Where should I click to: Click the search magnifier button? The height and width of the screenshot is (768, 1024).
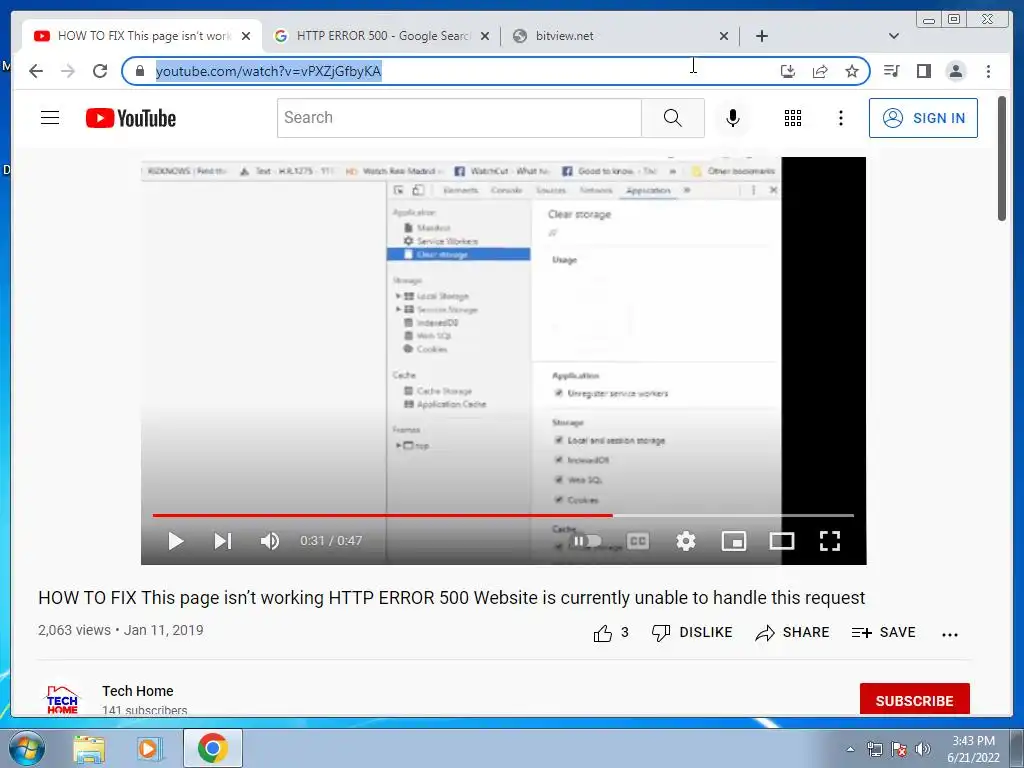[x=673, y=118]
